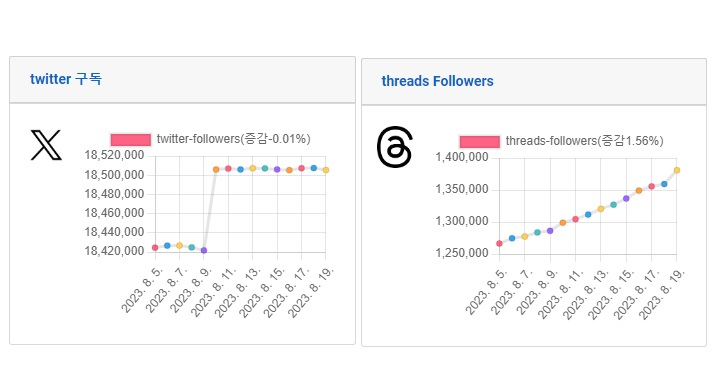The height and width of the screenshot is (383, 715).
Task: Select the Threads data point at 2023. 8. 15.
Action: (x=626, y=198)
